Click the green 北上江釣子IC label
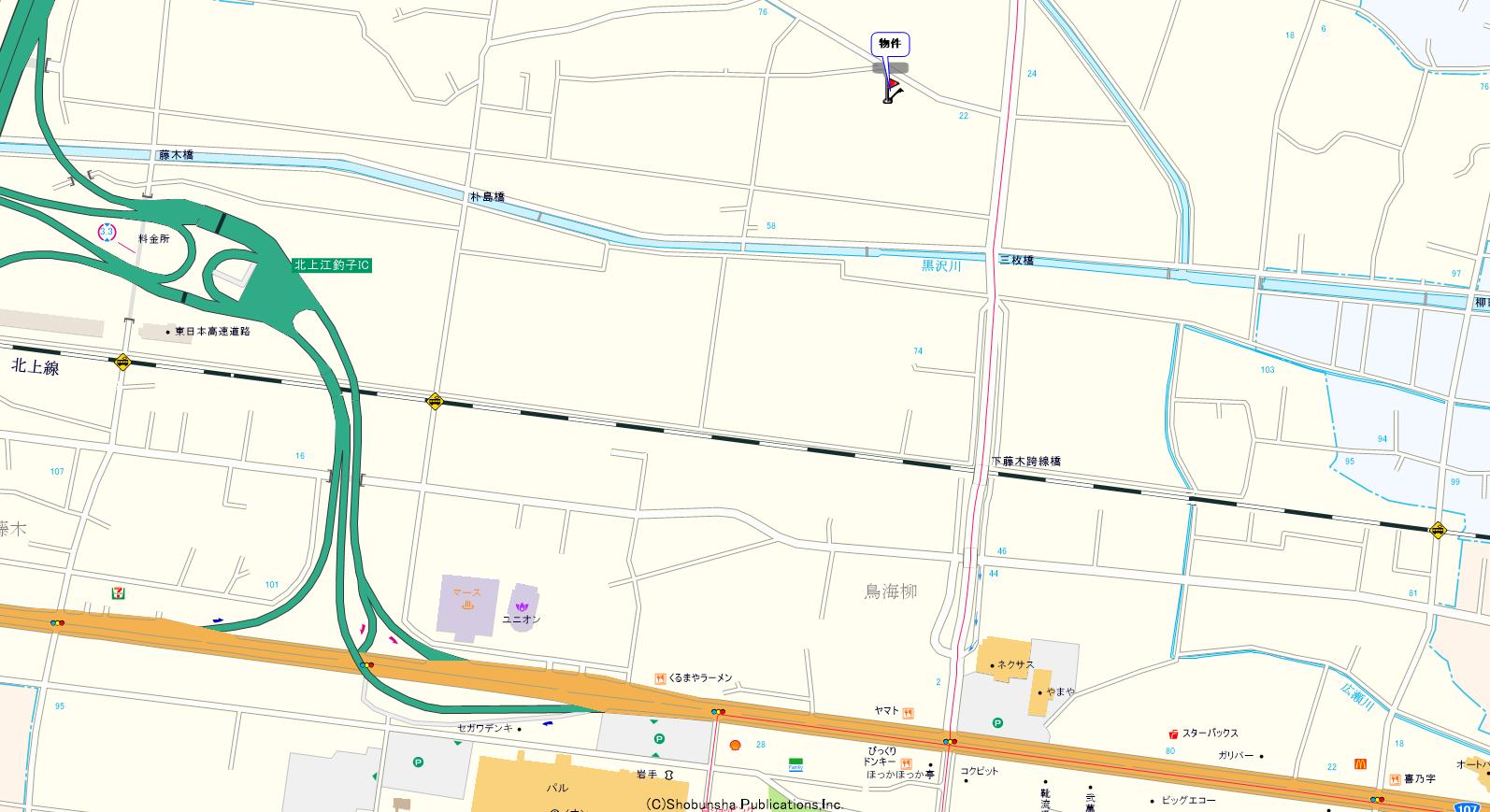This screenshot has width=1490, height=812. [332, 265]
